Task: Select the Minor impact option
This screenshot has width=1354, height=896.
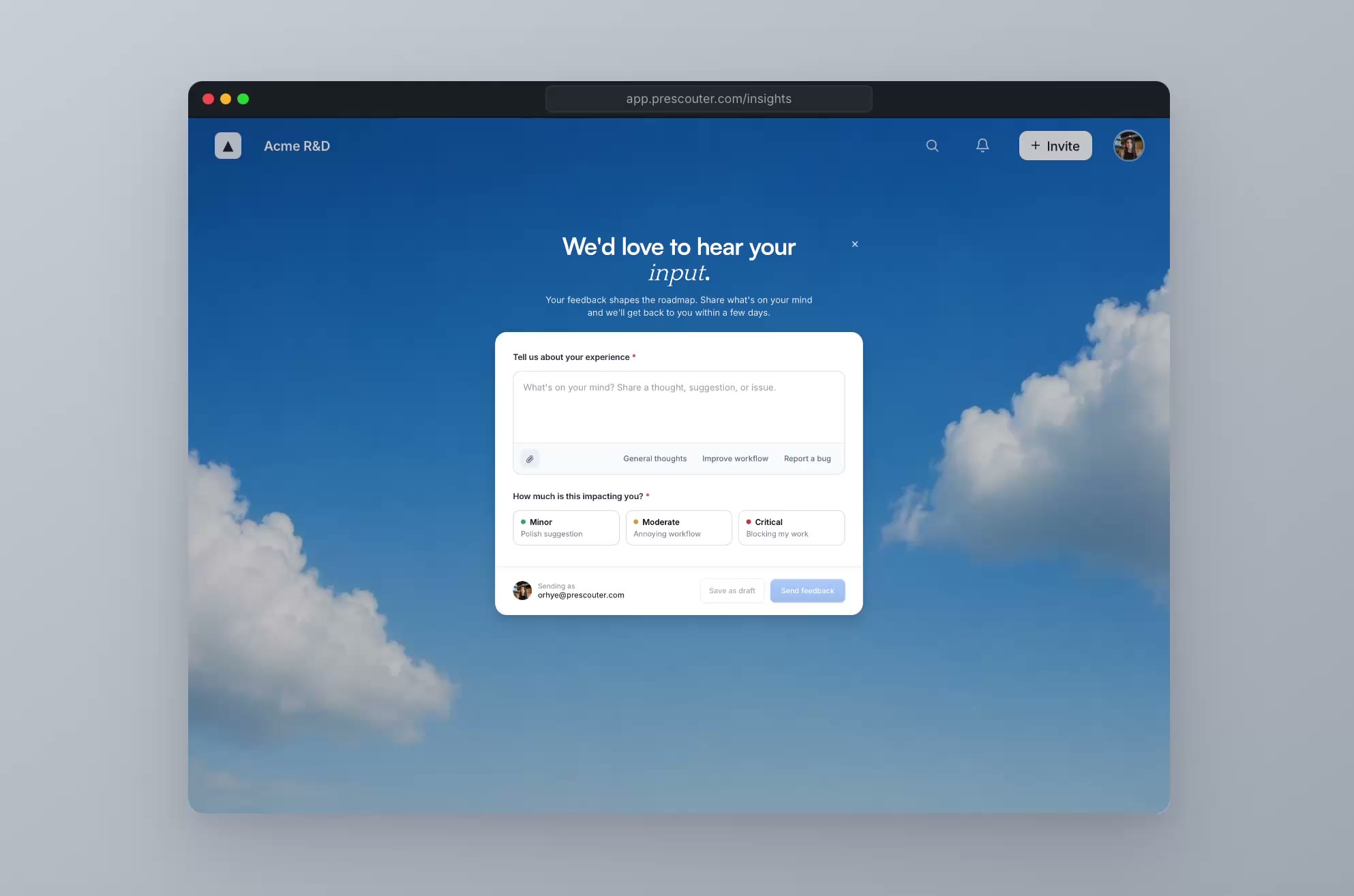Action: click(x=566, y=528)
